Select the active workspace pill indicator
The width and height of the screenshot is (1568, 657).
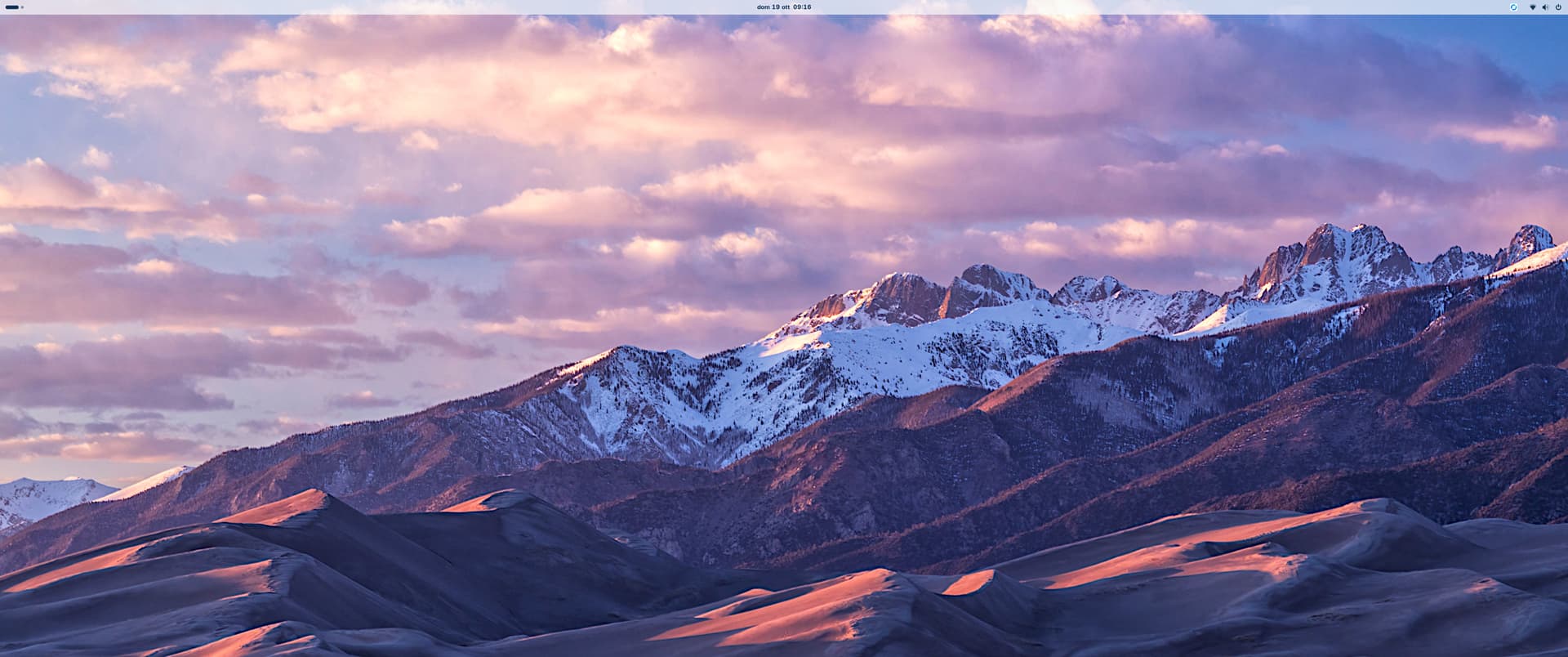point(11,7)
